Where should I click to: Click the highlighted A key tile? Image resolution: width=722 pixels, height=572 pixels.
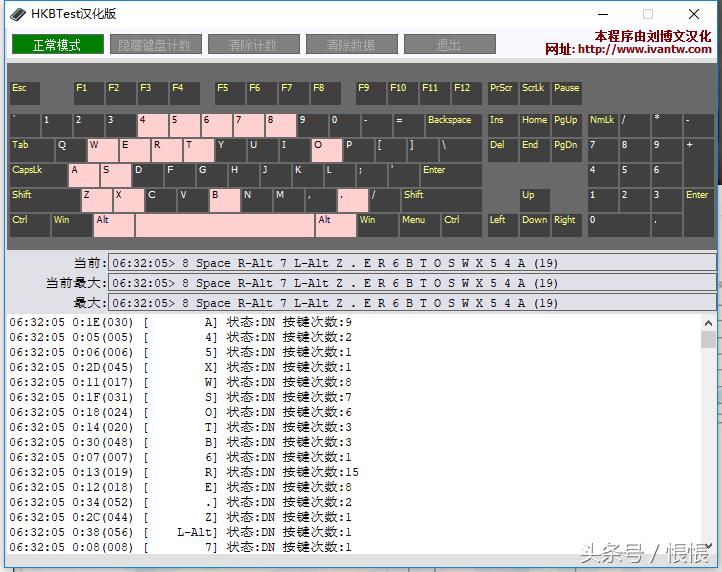coord(84,175)
